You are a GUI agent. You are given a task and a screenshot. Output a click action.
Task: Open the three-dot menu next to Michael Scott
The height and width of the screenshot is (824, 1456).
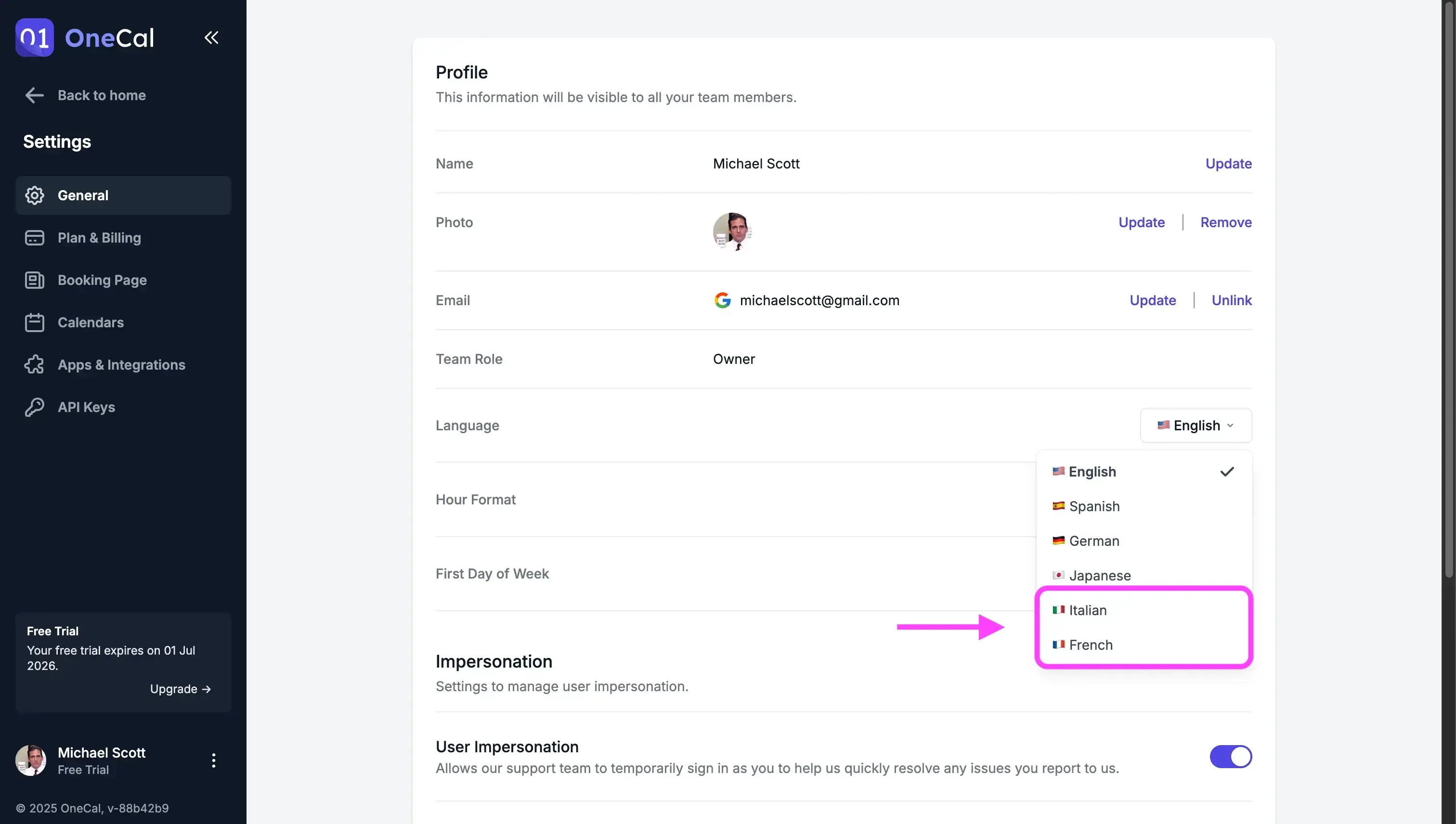pos(213,760)
